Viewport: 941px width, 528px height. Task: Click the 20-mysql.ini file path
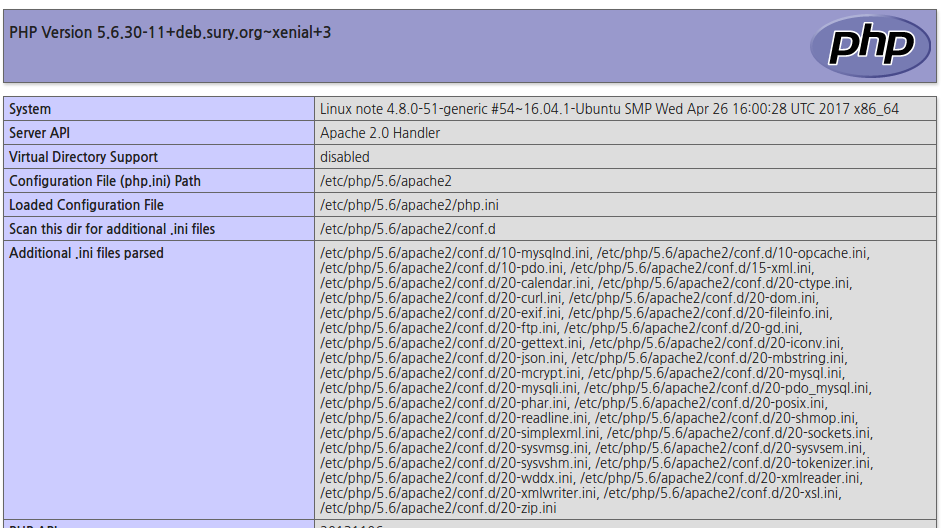coord(715,373)
